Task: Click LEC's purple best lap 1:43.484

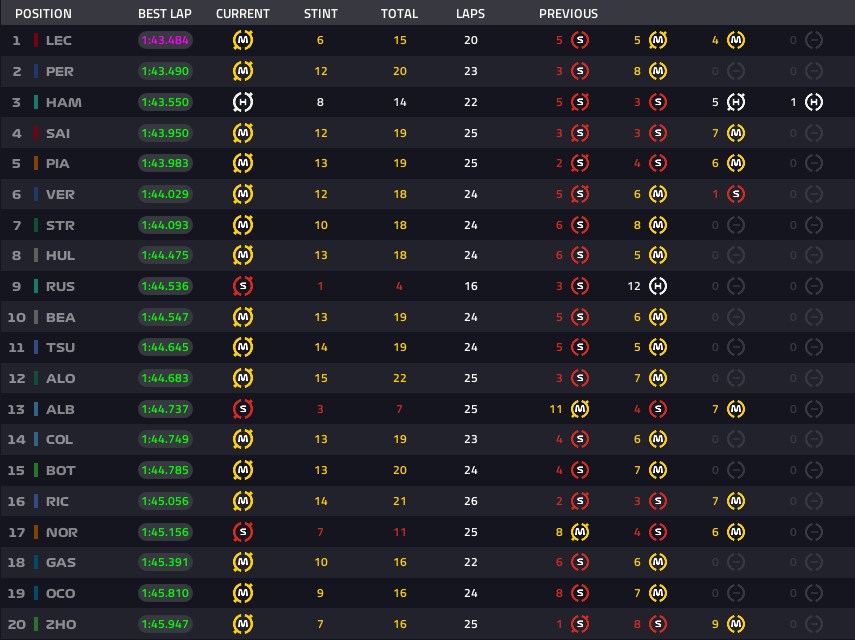Action: click(x=165, y=40)
